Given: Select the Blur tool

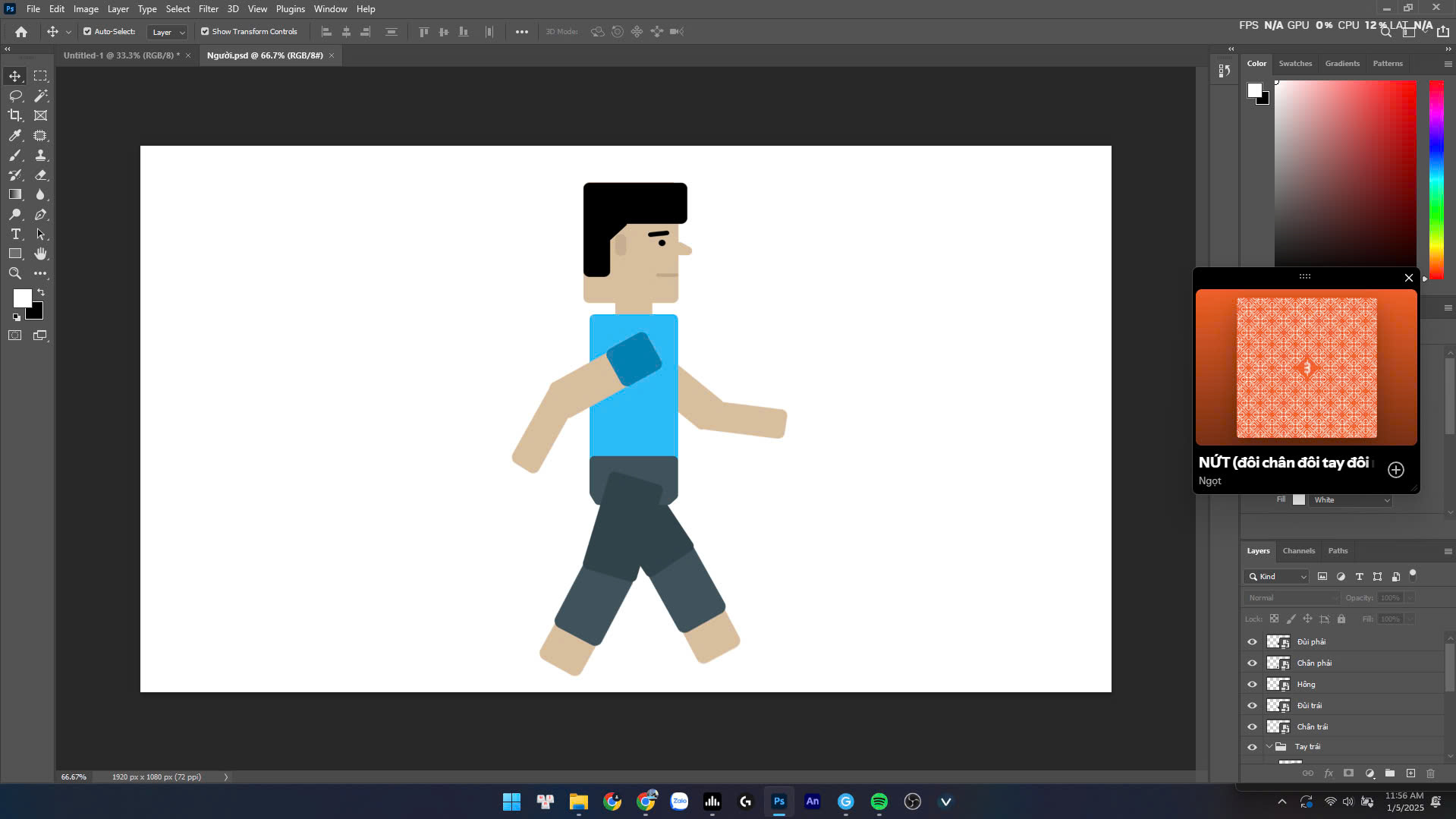Looking at the screenshot, I should 41,194.
